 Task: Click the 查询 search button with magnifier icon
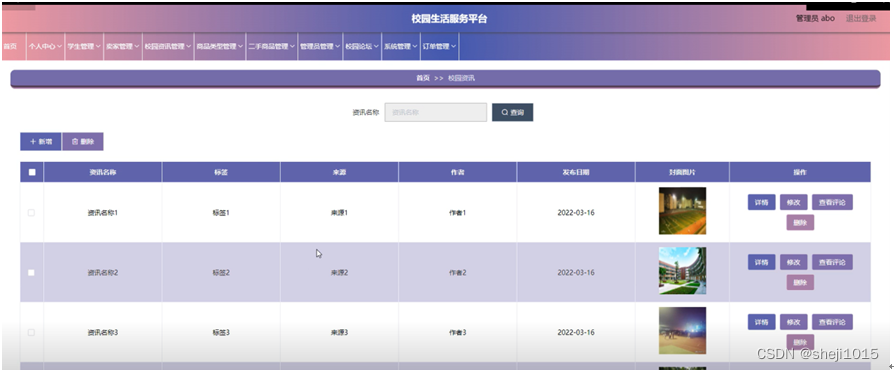coord(513,112)
